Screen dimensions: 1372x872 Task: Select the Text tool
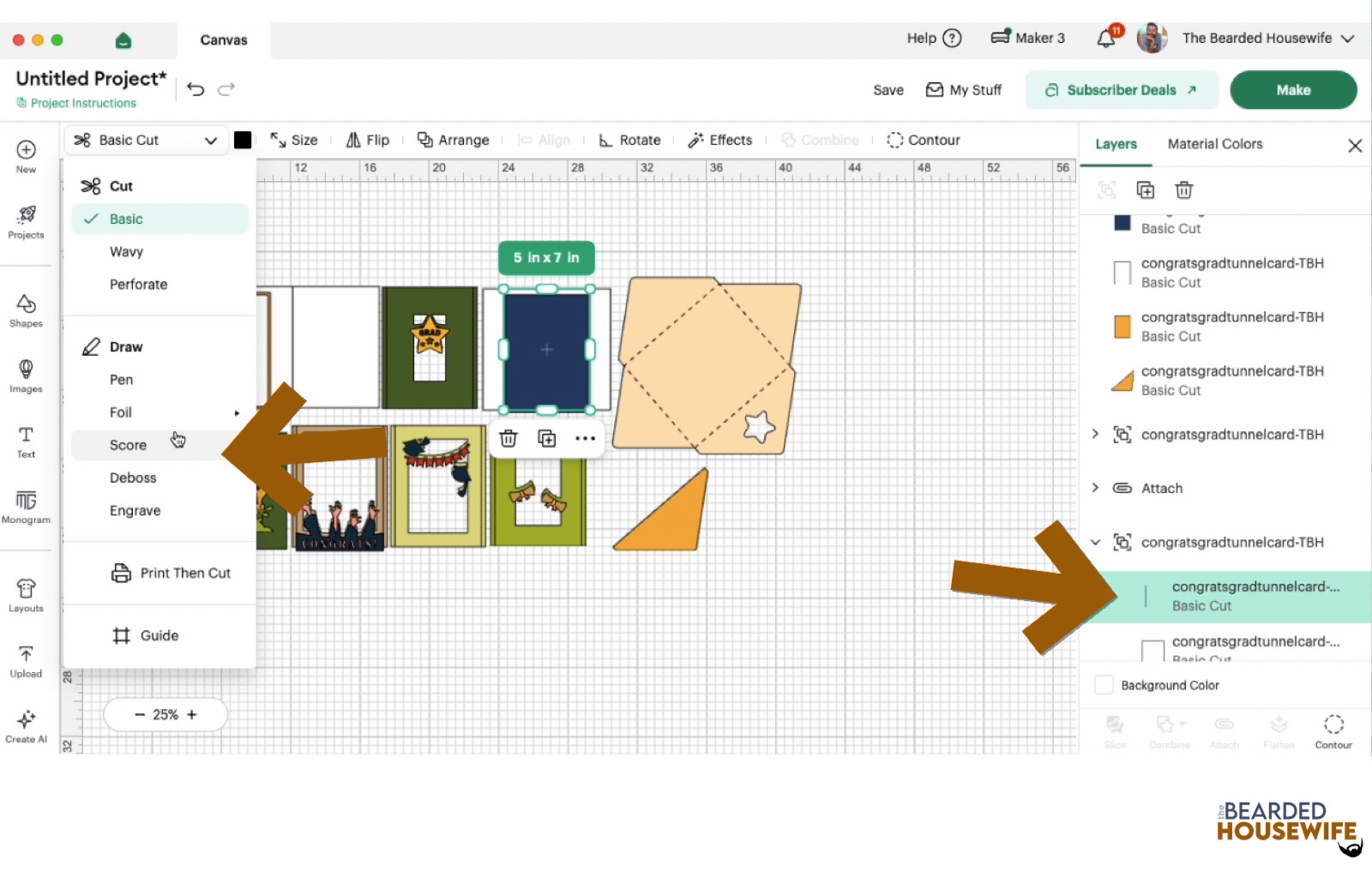tap(26, 442)
